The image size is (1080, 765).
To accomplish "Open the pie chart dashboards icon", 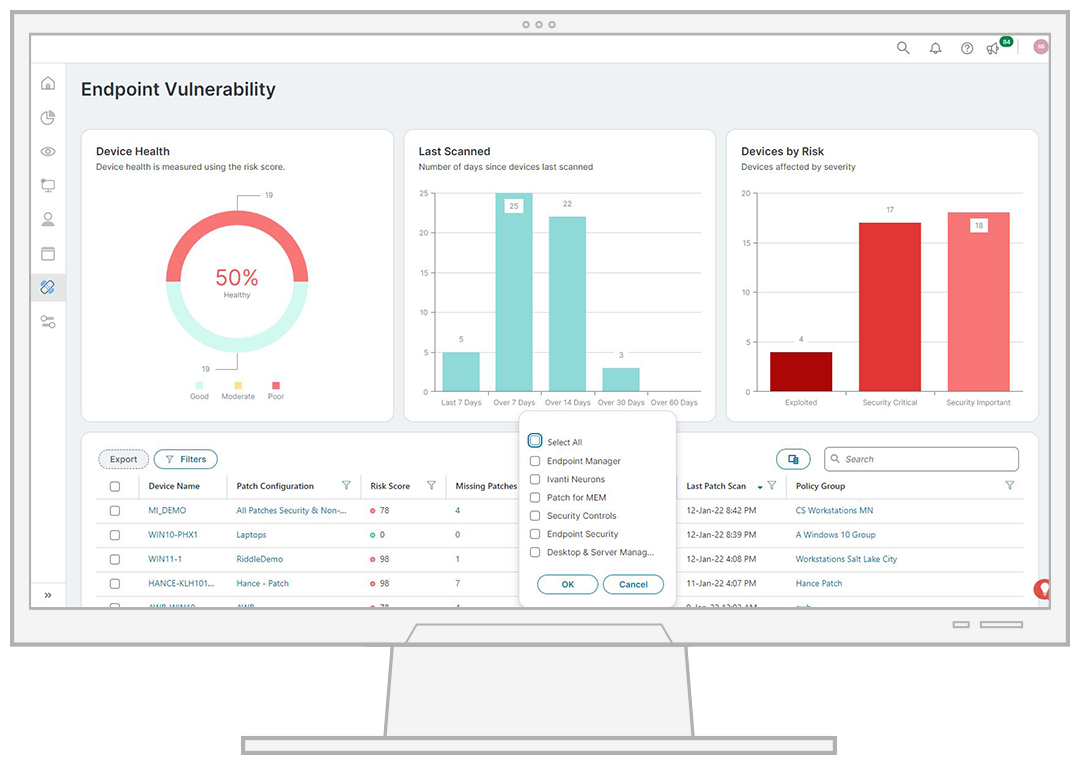I will pos(48,118).
